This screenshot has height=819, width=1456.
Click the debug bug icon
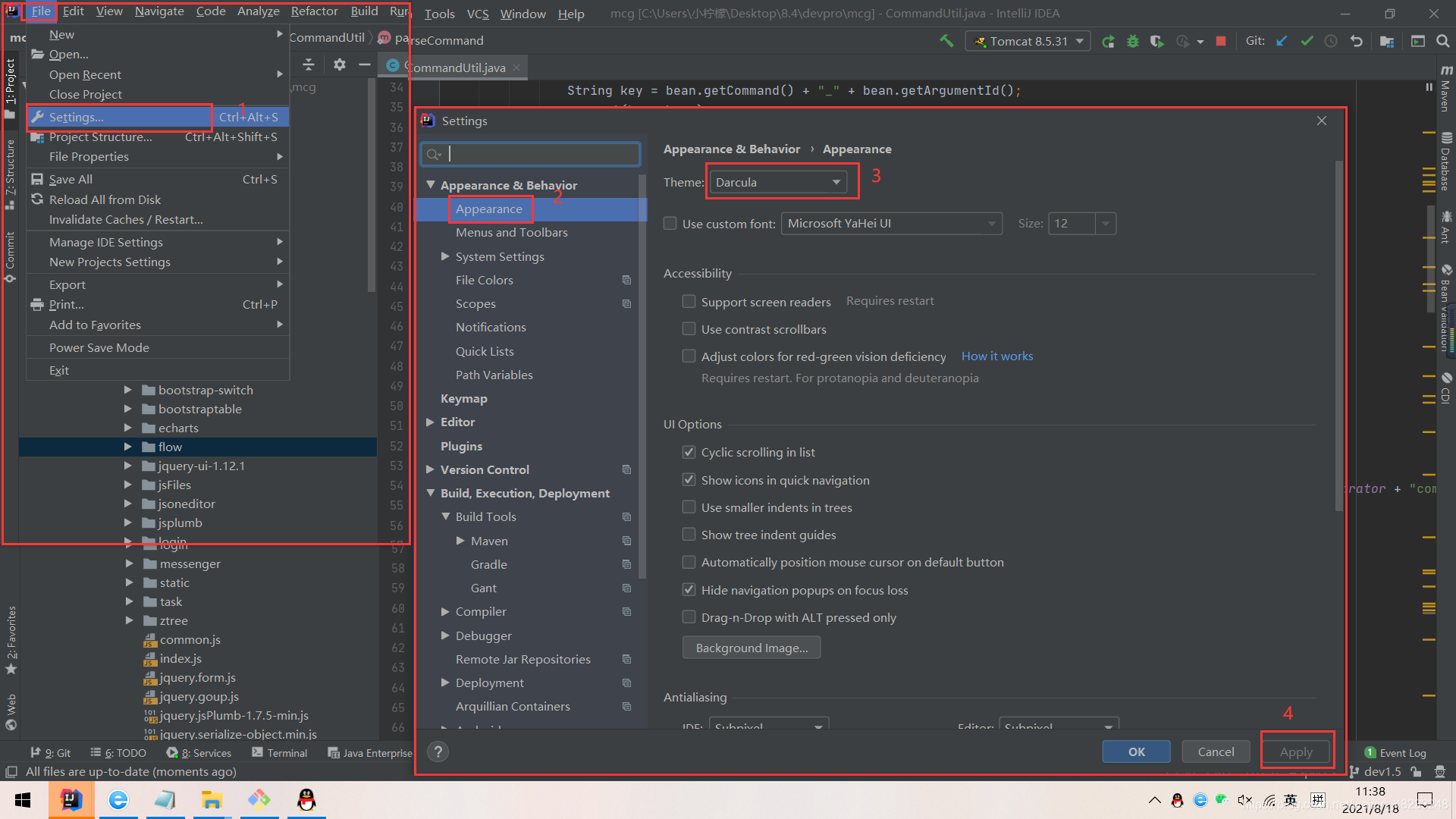click(1133, 41)
